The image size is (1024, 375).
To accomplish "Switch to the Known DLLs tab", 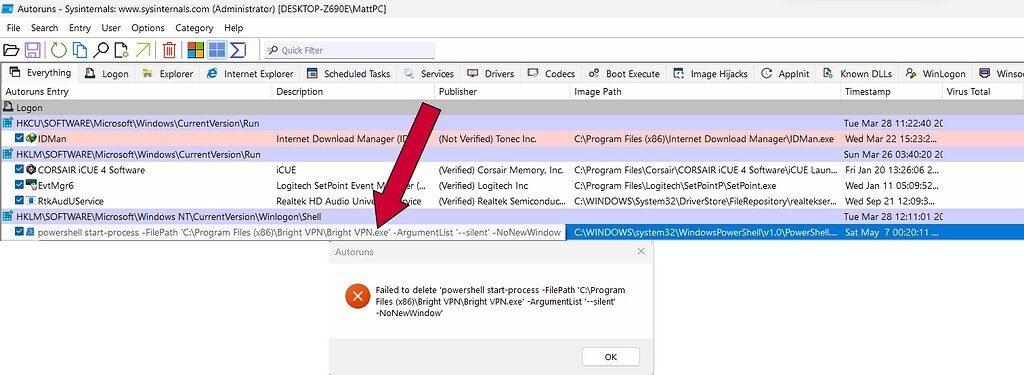I will (858, 74).
